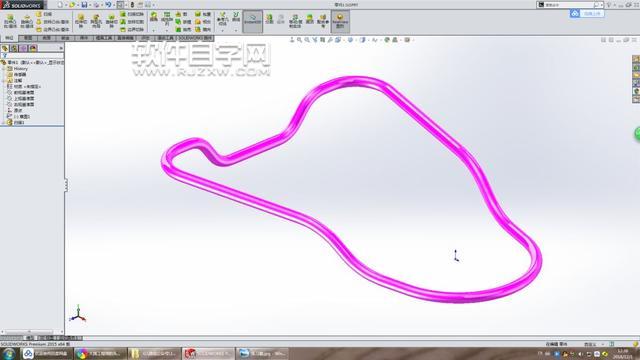The width and height of the screenshot is (640, 360).
Task: Choose the Swept Cut tool
Action: [x=132, y=14]
